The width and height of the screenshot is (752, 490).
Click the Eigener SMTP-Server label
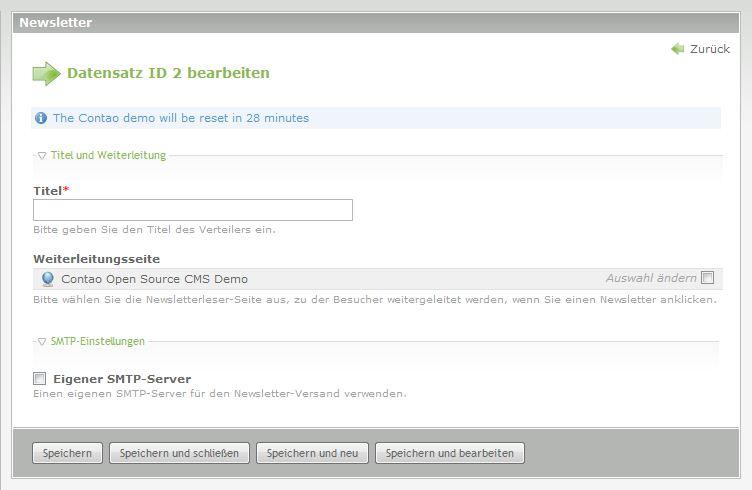[x=122, y=379]
